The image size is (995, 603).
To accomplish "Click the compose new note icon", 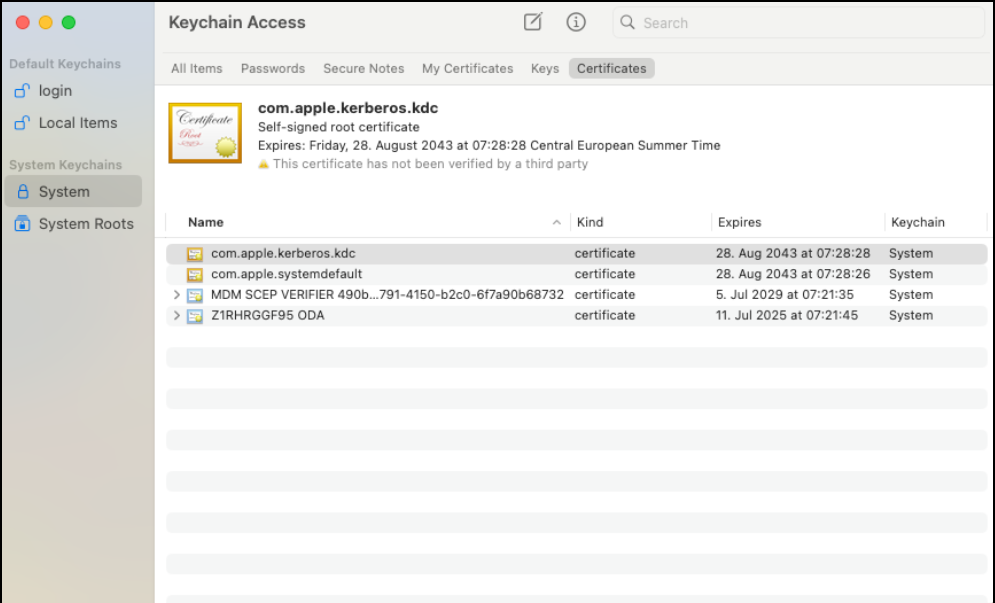I will 533,22.
